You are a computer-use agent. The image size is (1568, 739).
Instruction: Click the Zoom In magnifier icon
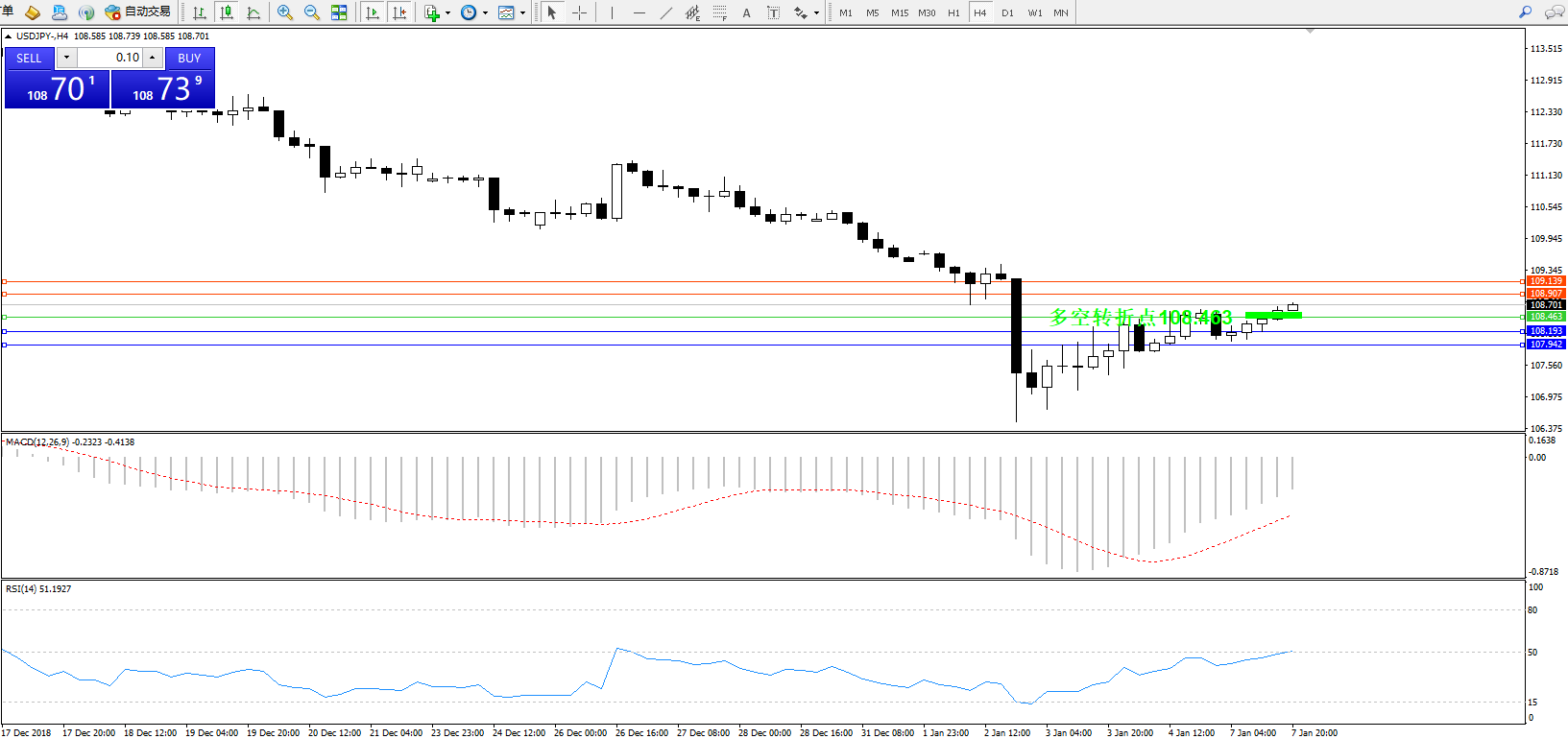pos(285,12)
